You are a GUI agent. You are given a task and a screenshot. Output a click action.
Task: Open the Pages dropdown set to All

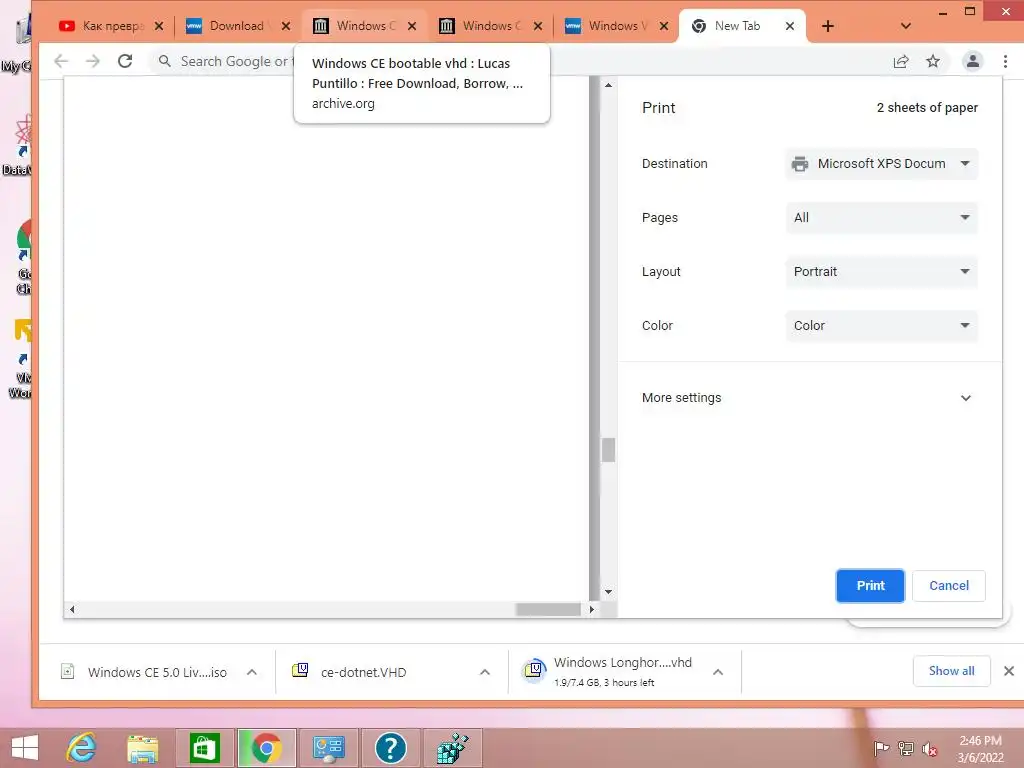(882, 217)
